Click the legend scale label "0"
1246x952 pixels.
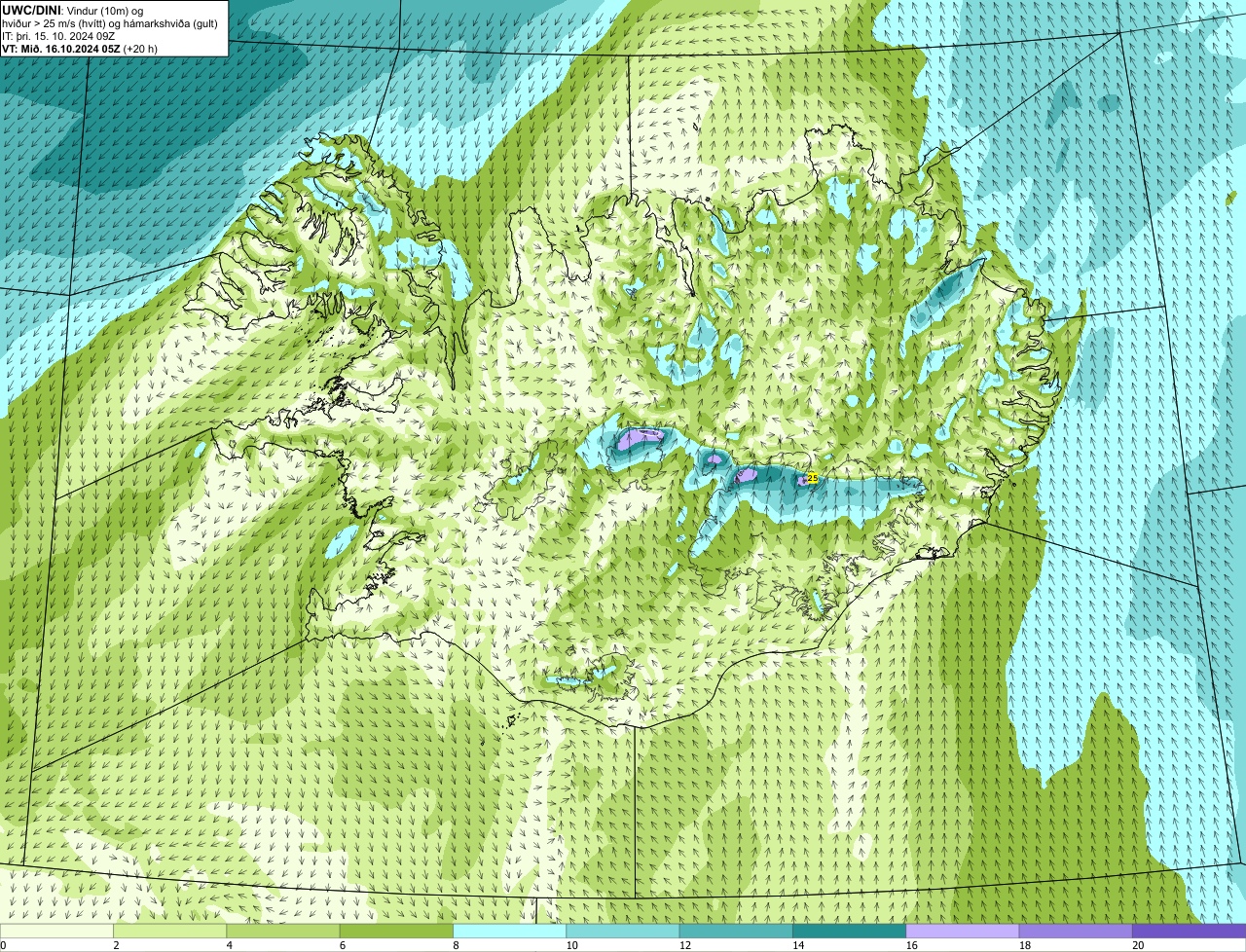3,945
